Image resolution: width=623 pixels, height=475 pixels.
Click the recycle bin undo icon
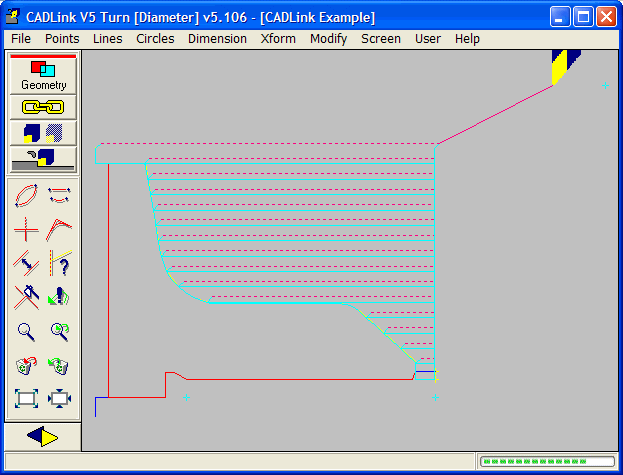[x=26, y=366]
